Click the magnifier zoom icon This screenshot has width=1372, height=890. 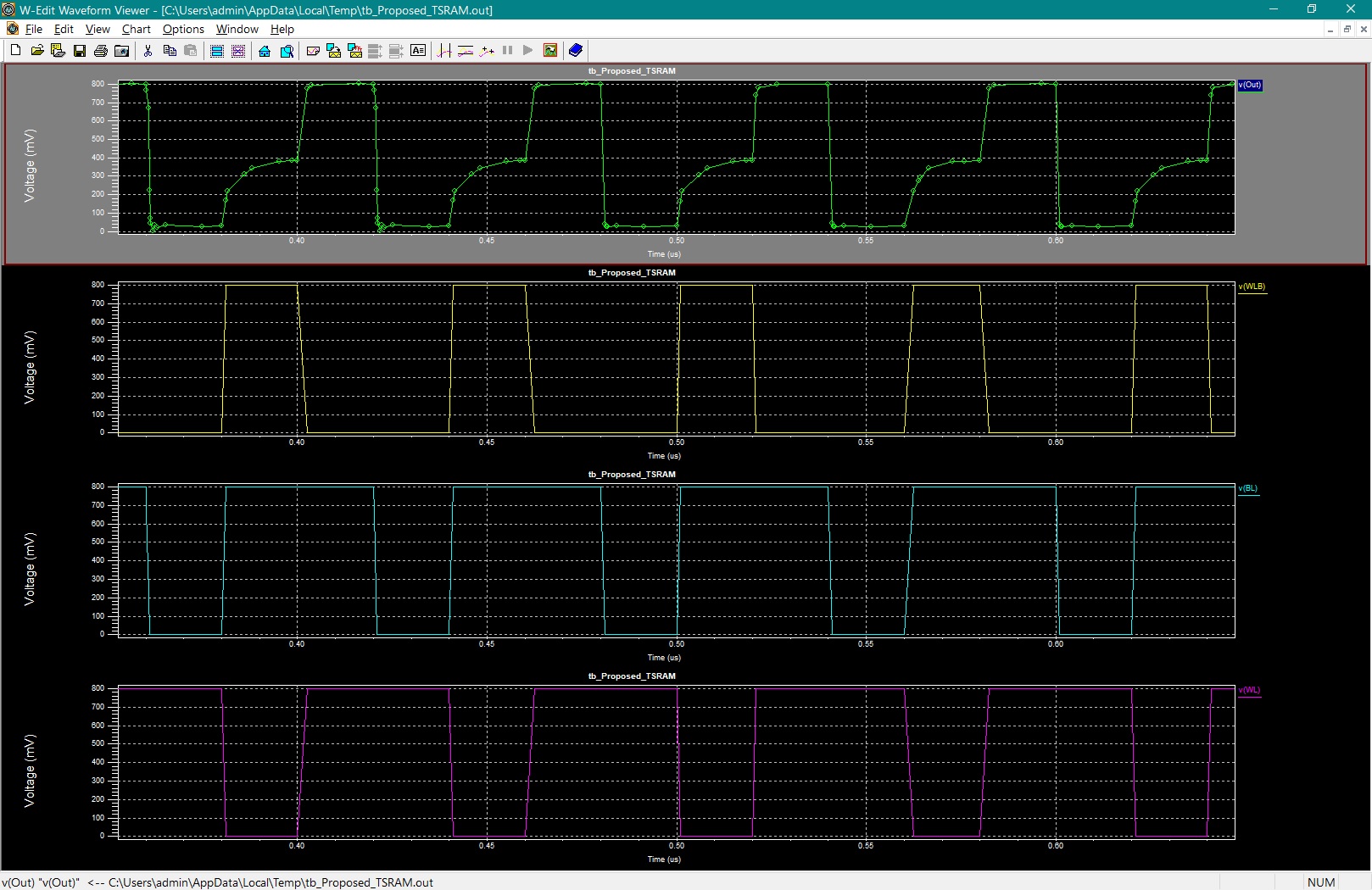pos(287,51)
